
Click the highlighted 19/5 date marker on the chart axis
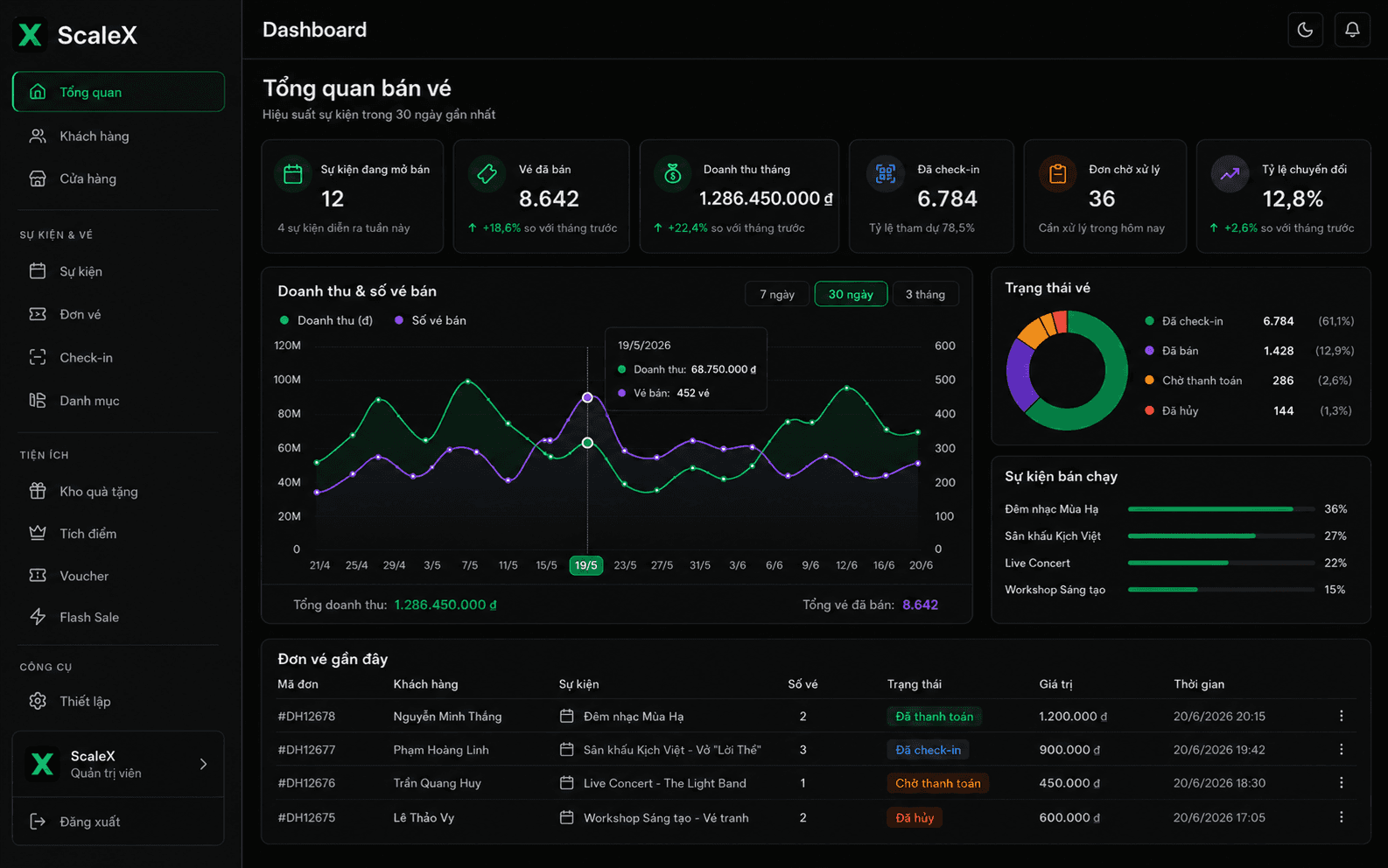click(586, 565)
